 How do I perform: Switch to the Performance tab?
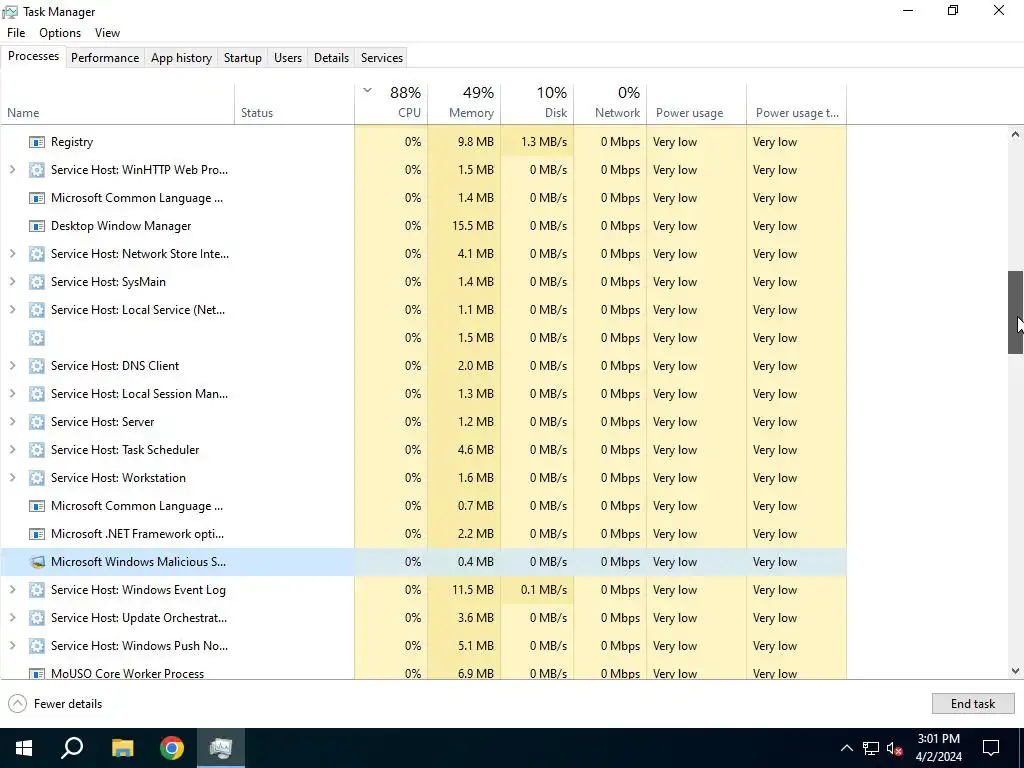(105, 57)
